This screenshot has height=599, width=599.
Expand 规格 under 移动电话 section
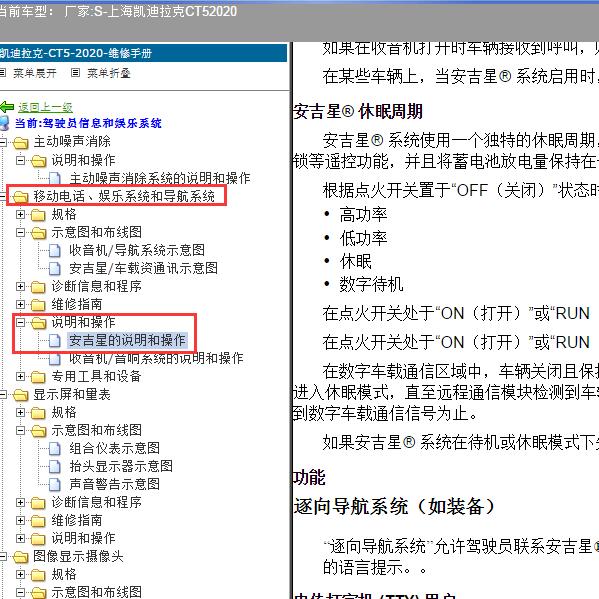(20, 214)
